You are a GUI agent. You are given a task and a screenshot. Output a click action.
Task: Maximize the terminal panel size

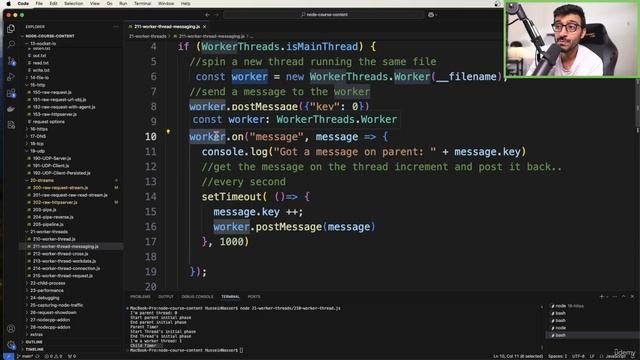623,297
